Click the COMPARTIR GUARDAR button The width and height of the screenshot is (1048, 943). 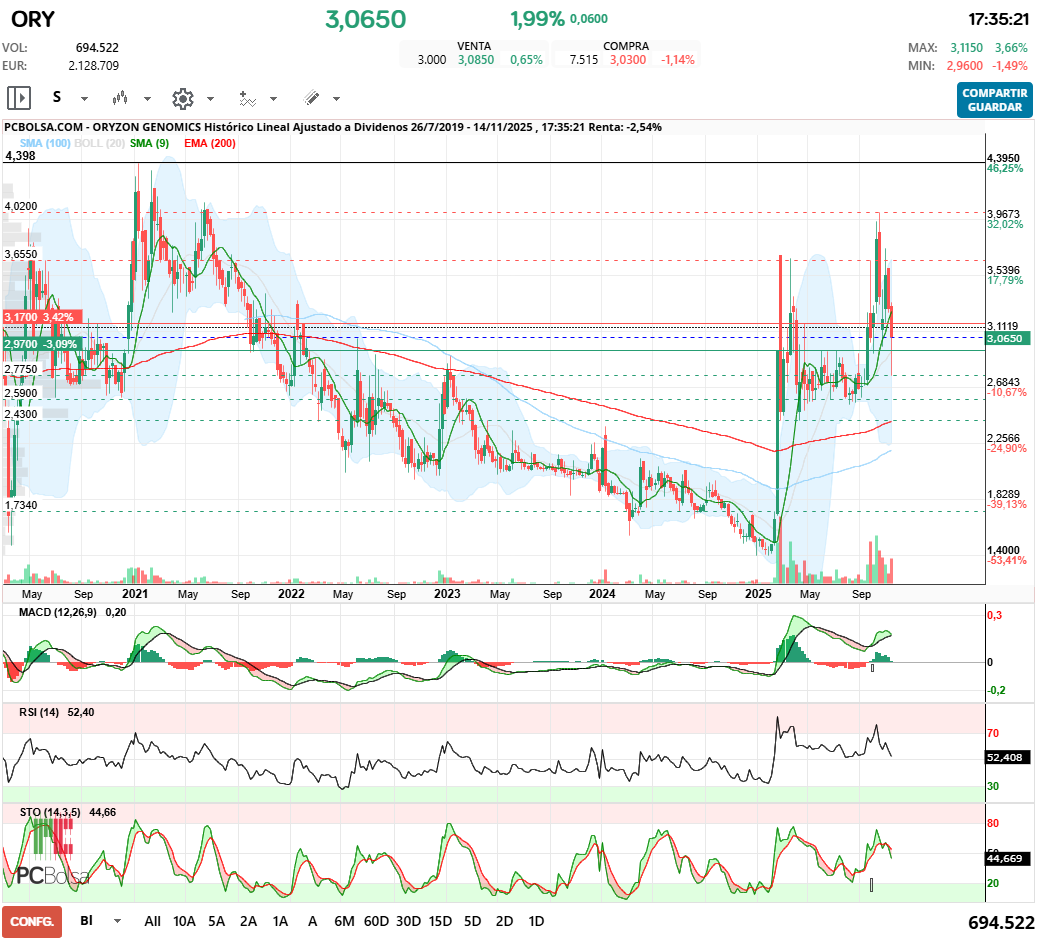click(993, 101)
